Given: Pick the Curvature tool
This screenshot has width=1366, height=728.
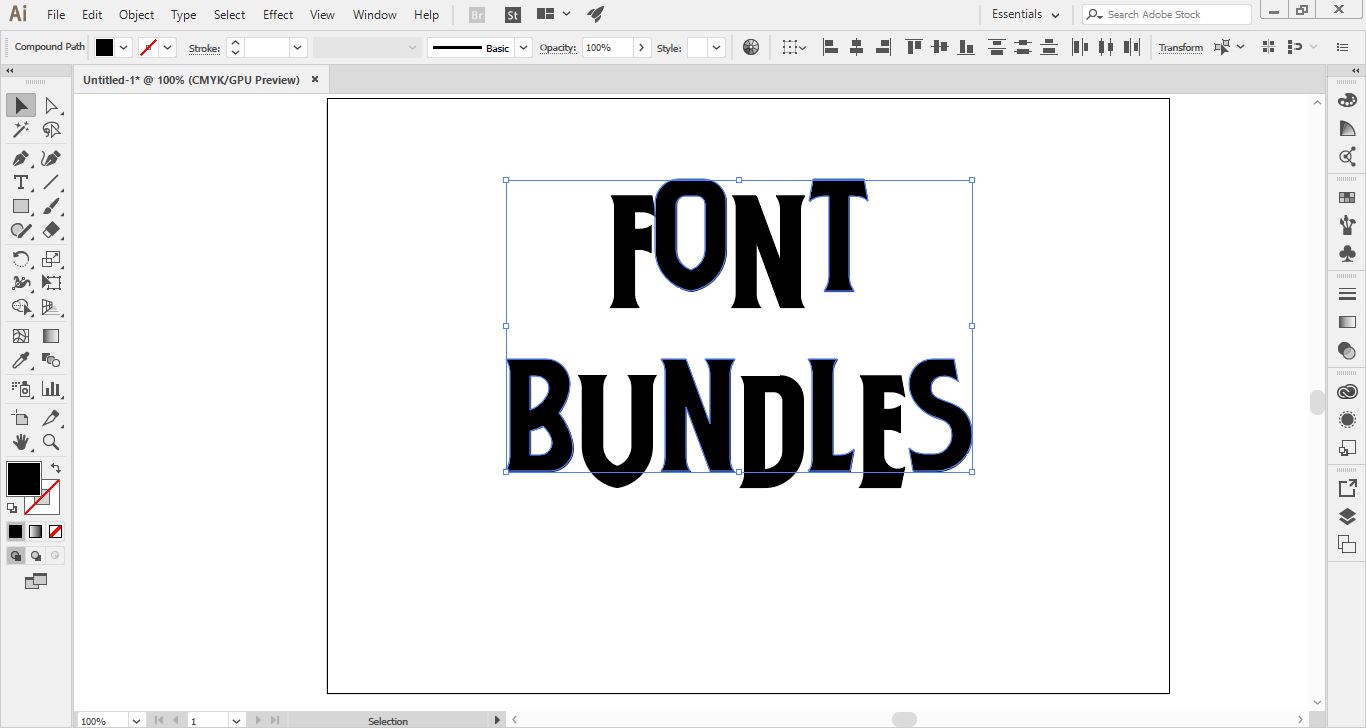Looking at the screenshot, I should pyautogui.click(x=51, y=158).
